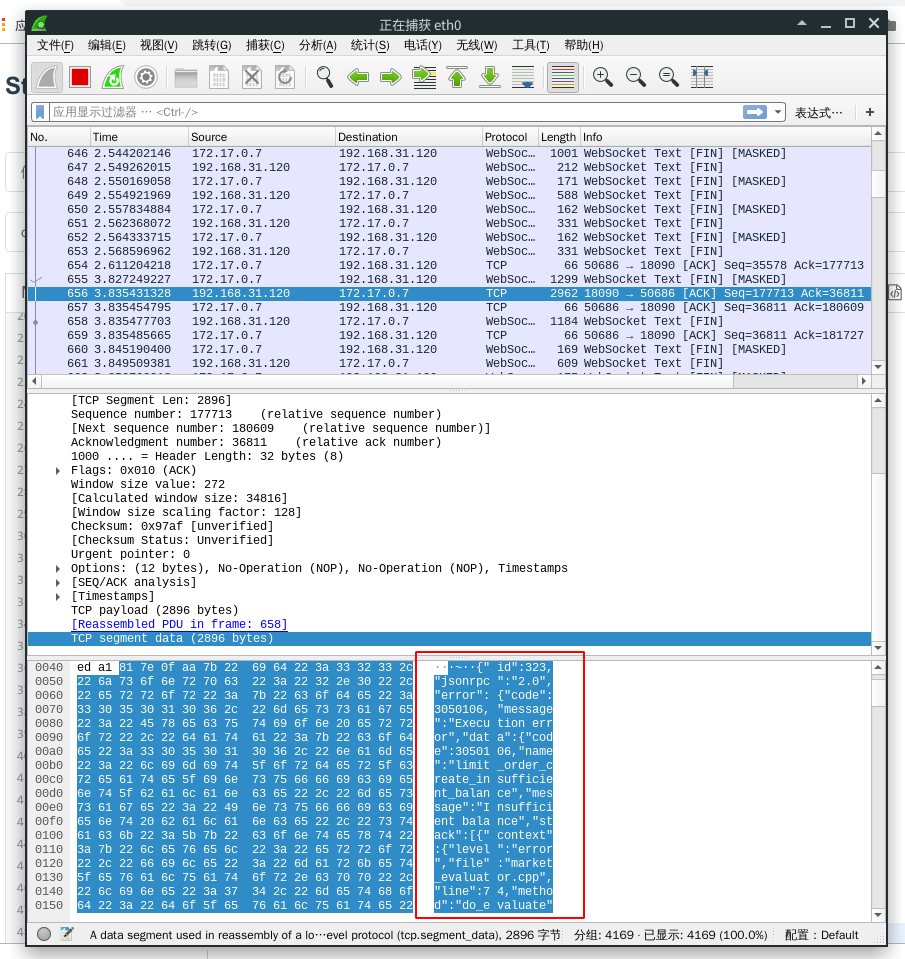Go forward to next packet green right arrow

[x=391, y=78]
